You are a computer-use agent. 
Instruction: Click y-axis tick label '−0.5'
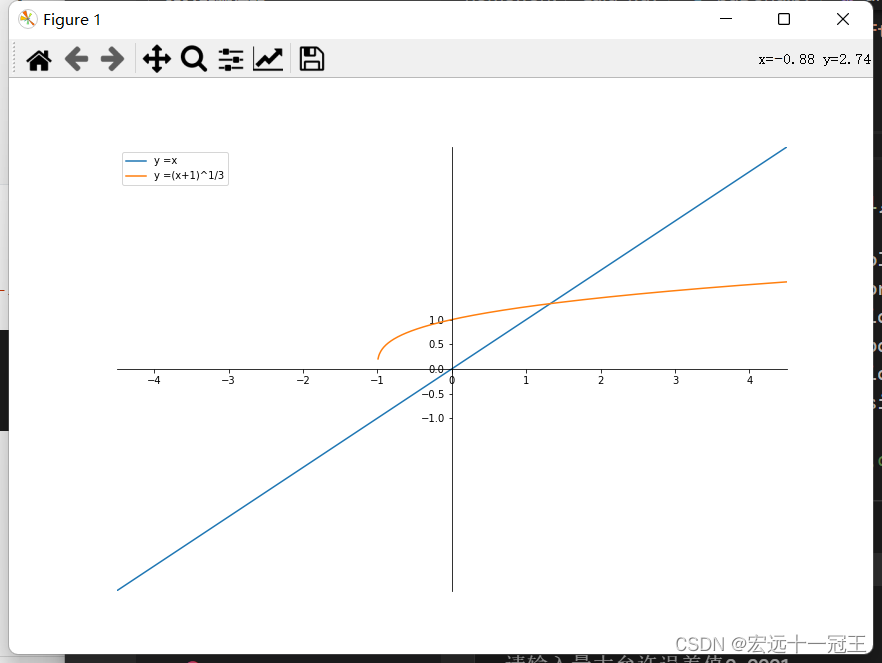tap(433, 394)
